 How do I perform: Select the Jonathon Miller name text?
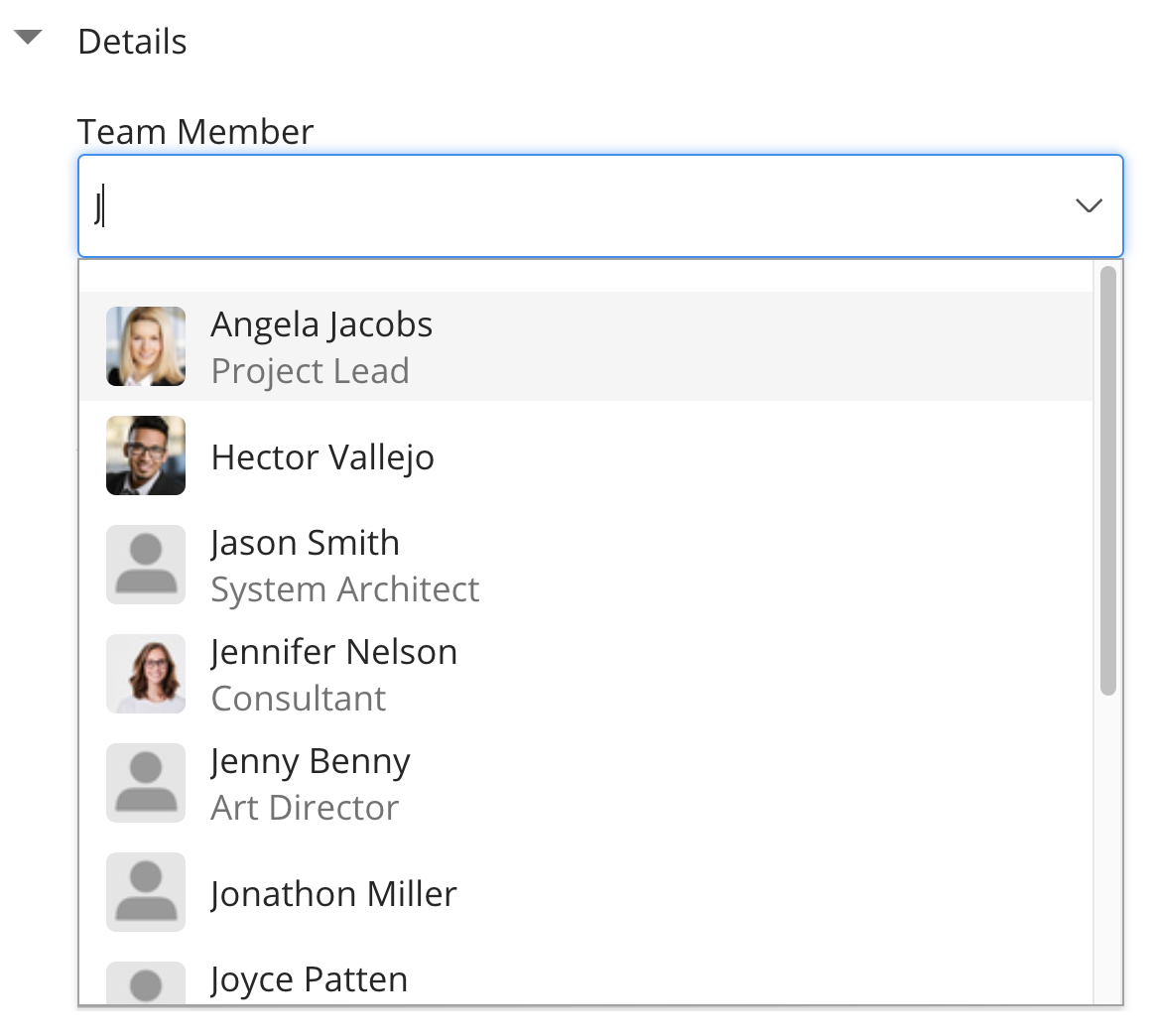click(x=333, y=894)
